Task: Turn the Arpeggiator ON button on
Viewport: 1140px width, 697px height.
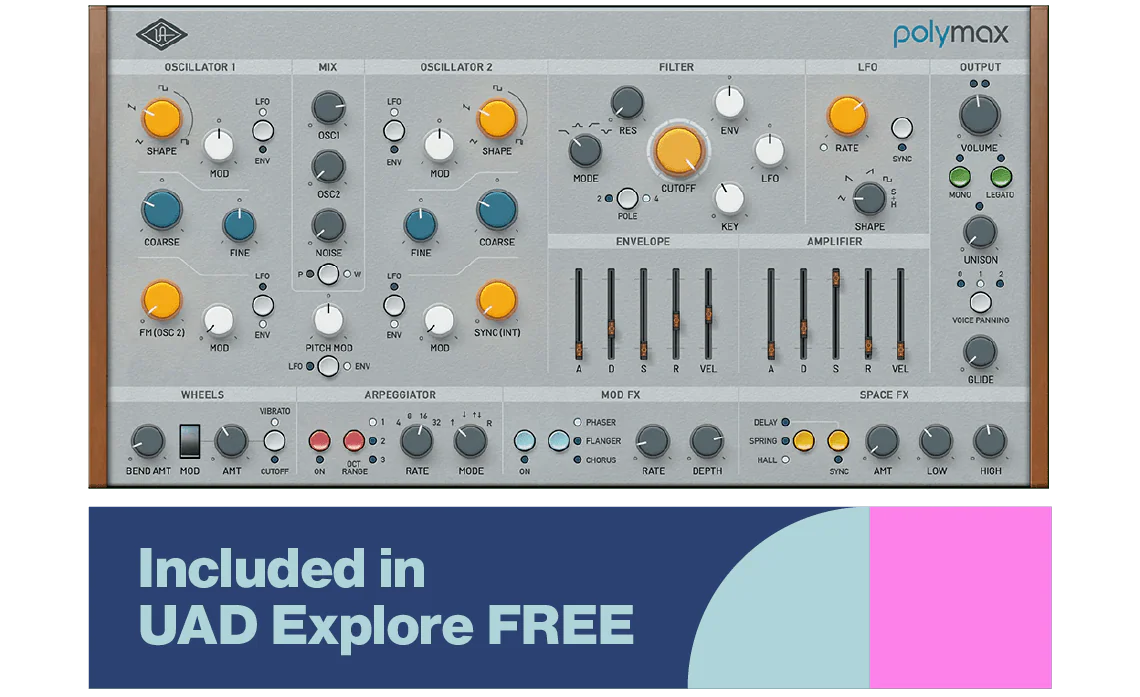Action: point(320,440)
